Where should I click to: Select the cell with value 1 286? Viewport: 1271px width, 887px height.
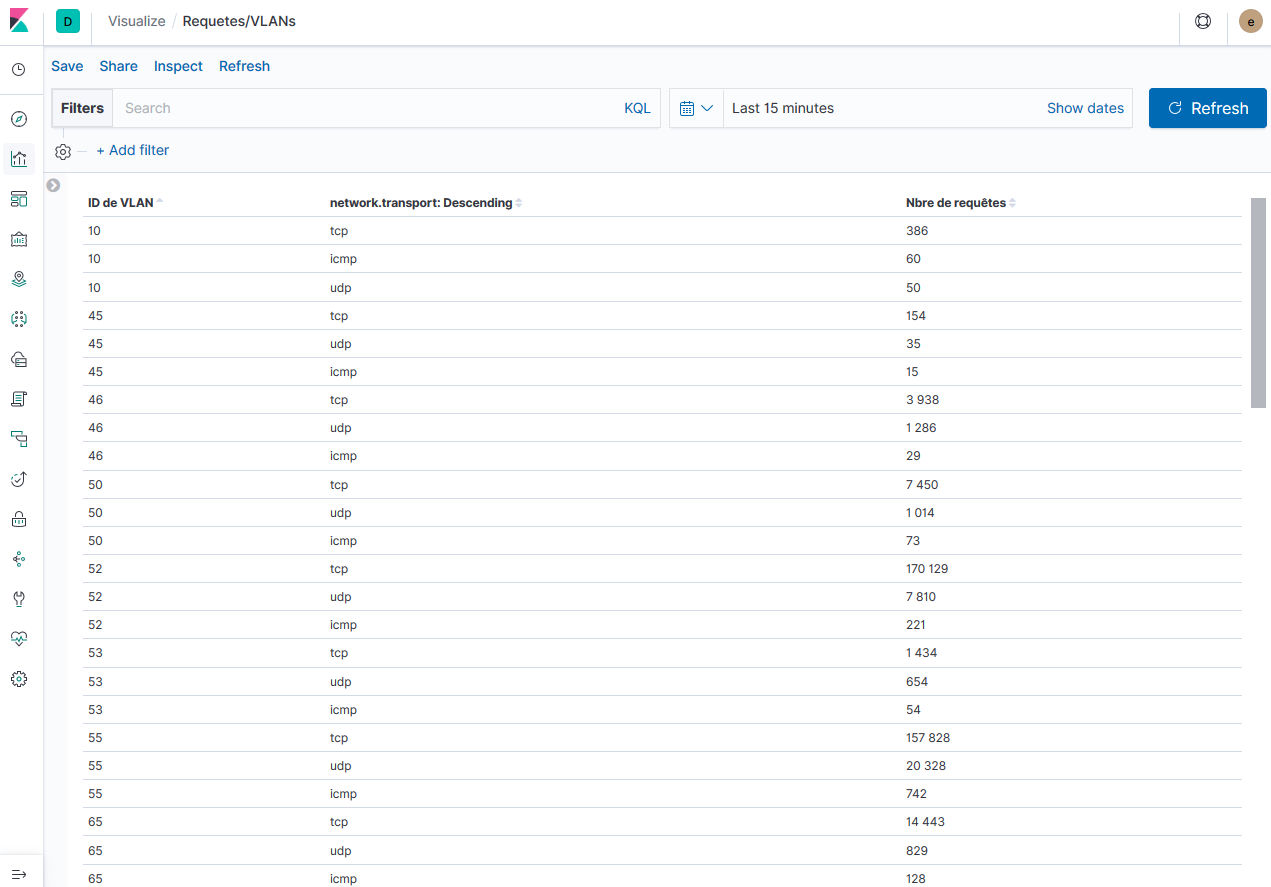[x=921, y=427]
